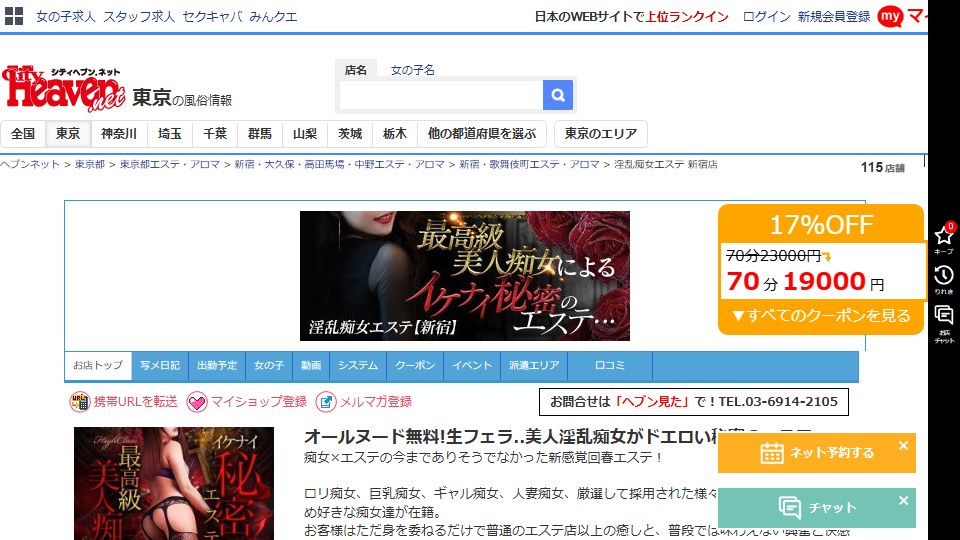Viewport: 960px width, 540px height.
Task: Select 群馬 in region bar
Action: [x=260, y=133]
